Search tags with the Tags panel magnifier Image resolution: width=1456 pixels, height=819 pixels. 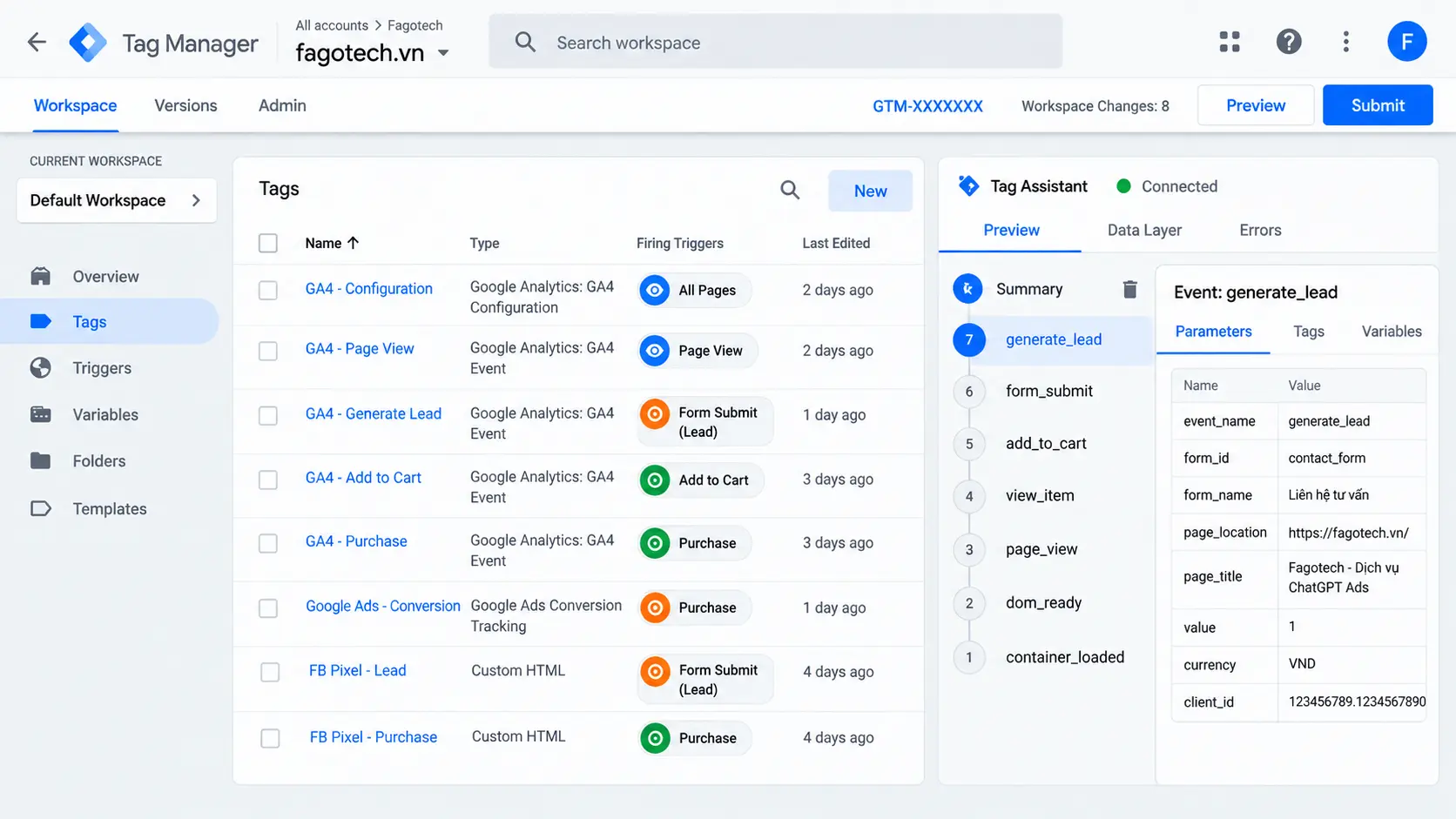coord(790,190)
